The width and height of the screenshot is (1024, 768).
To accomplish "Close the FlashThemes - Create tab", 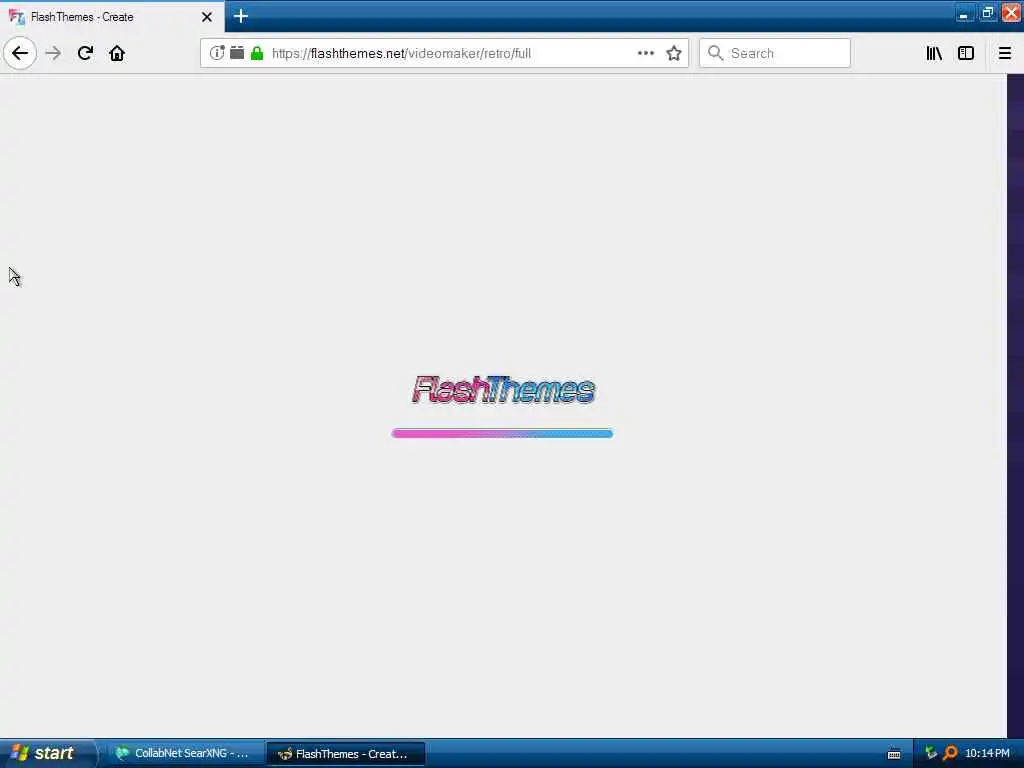I will pyautogui.click(x=206, y=17).
